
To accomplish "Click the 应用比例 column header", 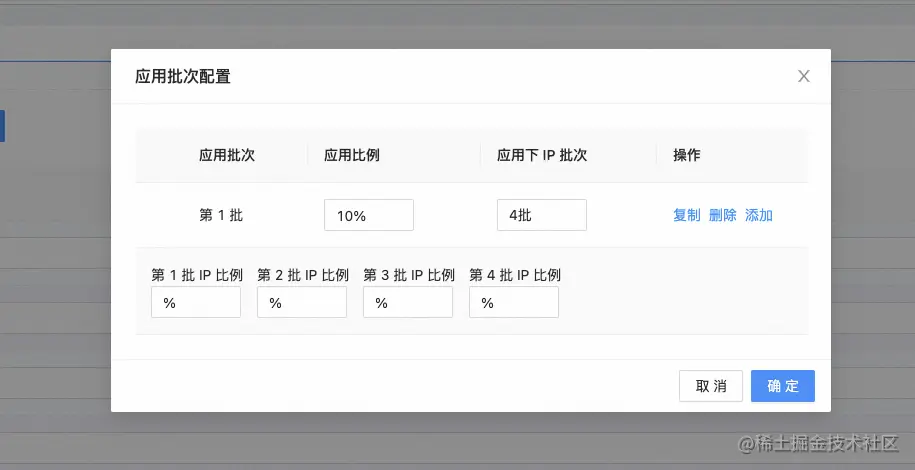I will point(352,155).
